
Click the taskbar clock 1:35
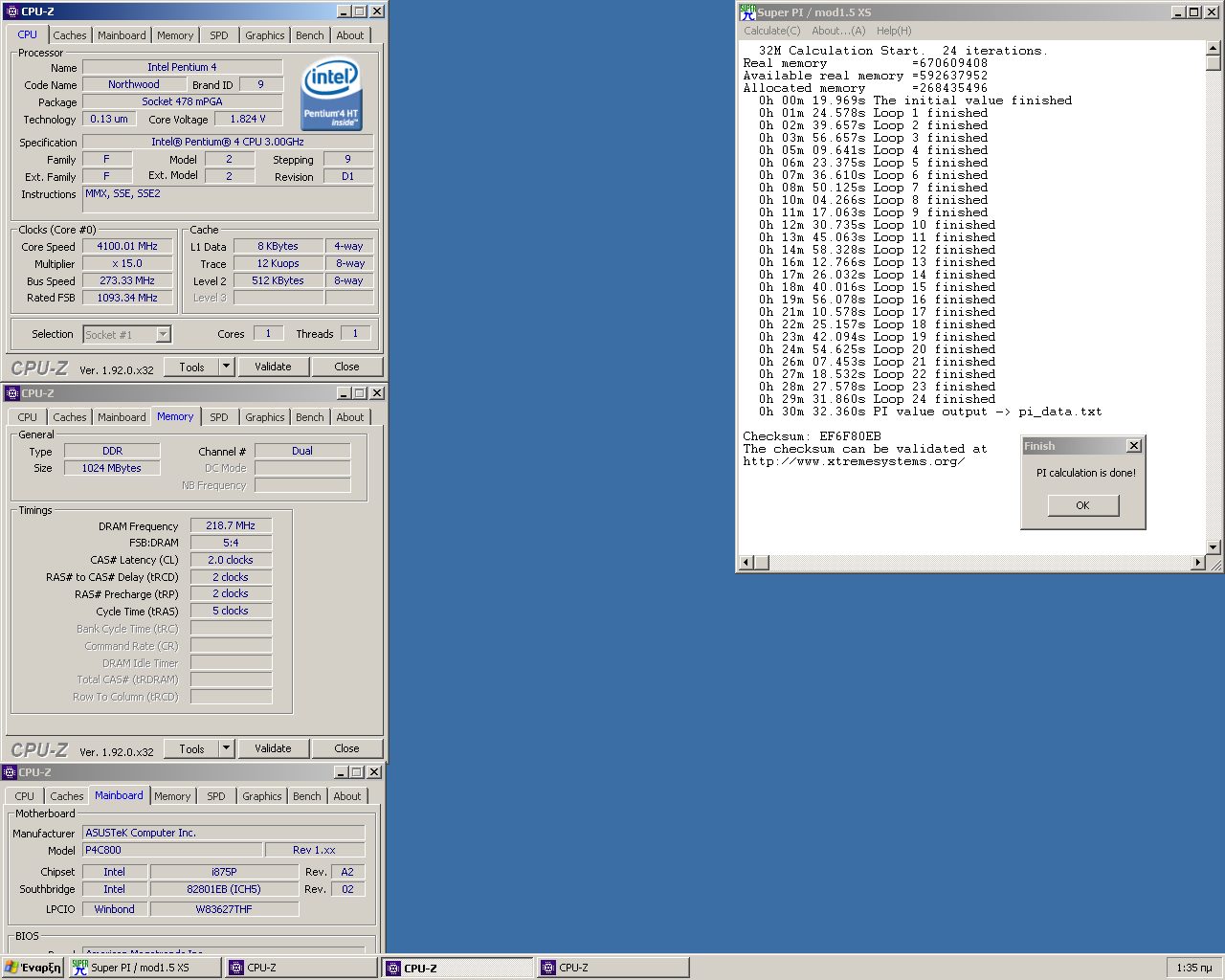(x=1193, y=968)
